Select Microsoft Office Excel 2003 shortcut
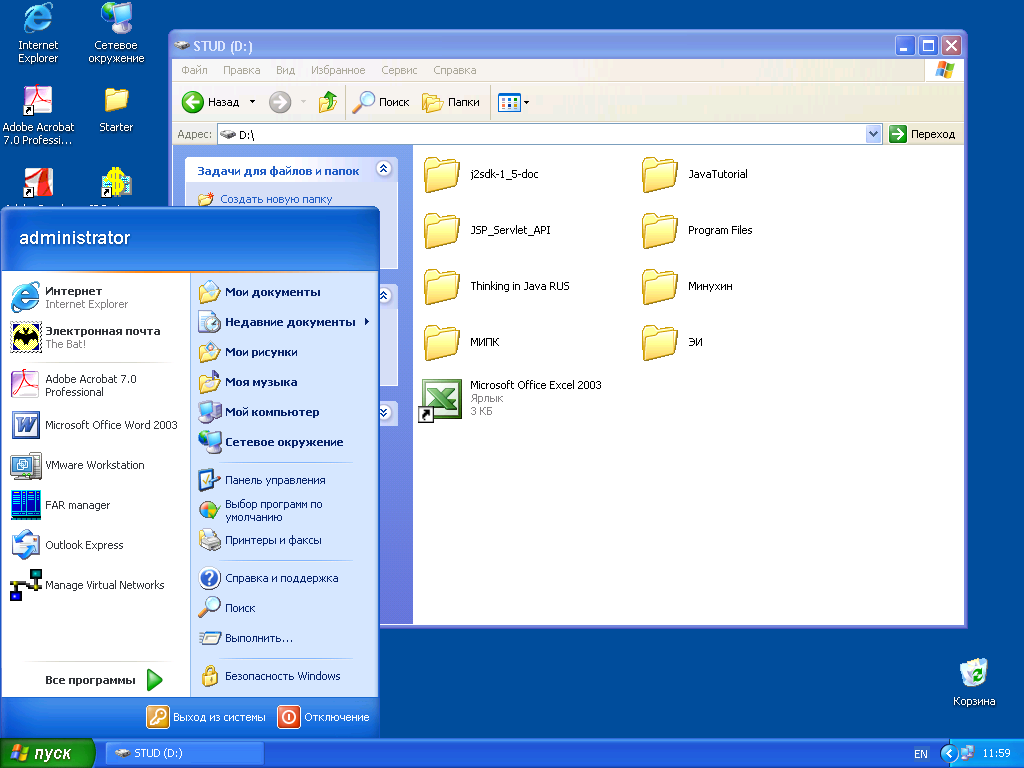This screenshot has height=768, width=1024. coord(511,398)
